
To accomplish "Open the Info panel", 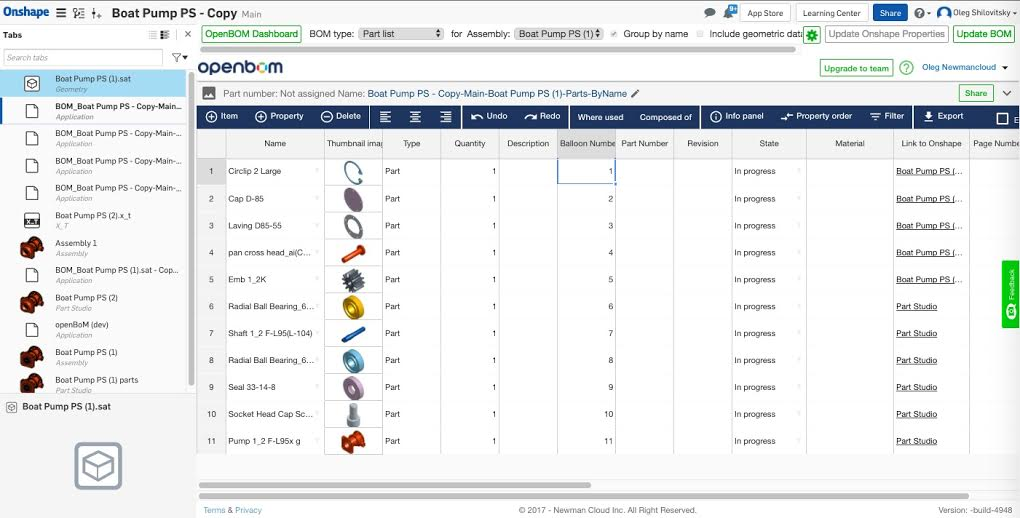I will [736, 116].
